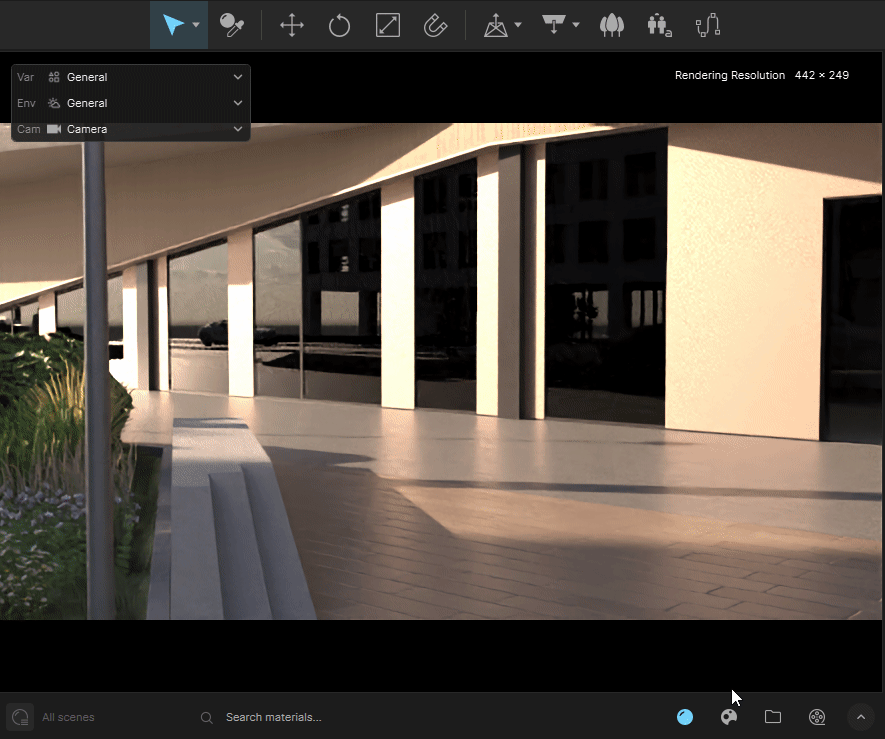
Task: Activate the Rotate tool
Action: tap(339, 25)
